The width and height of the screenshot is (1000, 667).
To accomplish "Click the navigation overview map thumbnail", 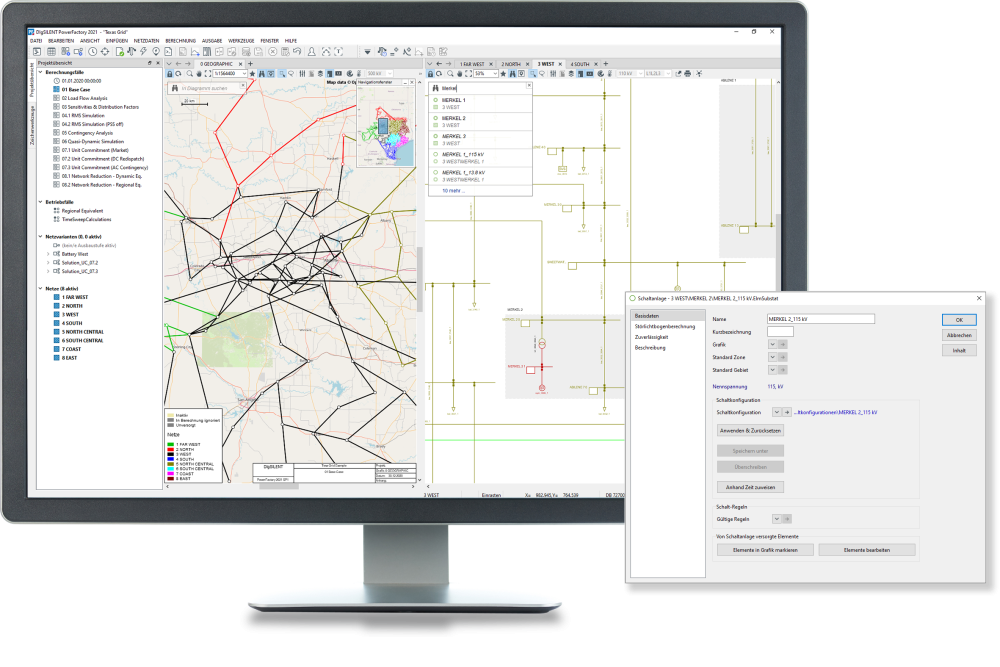I will click(x=386, y=126).
